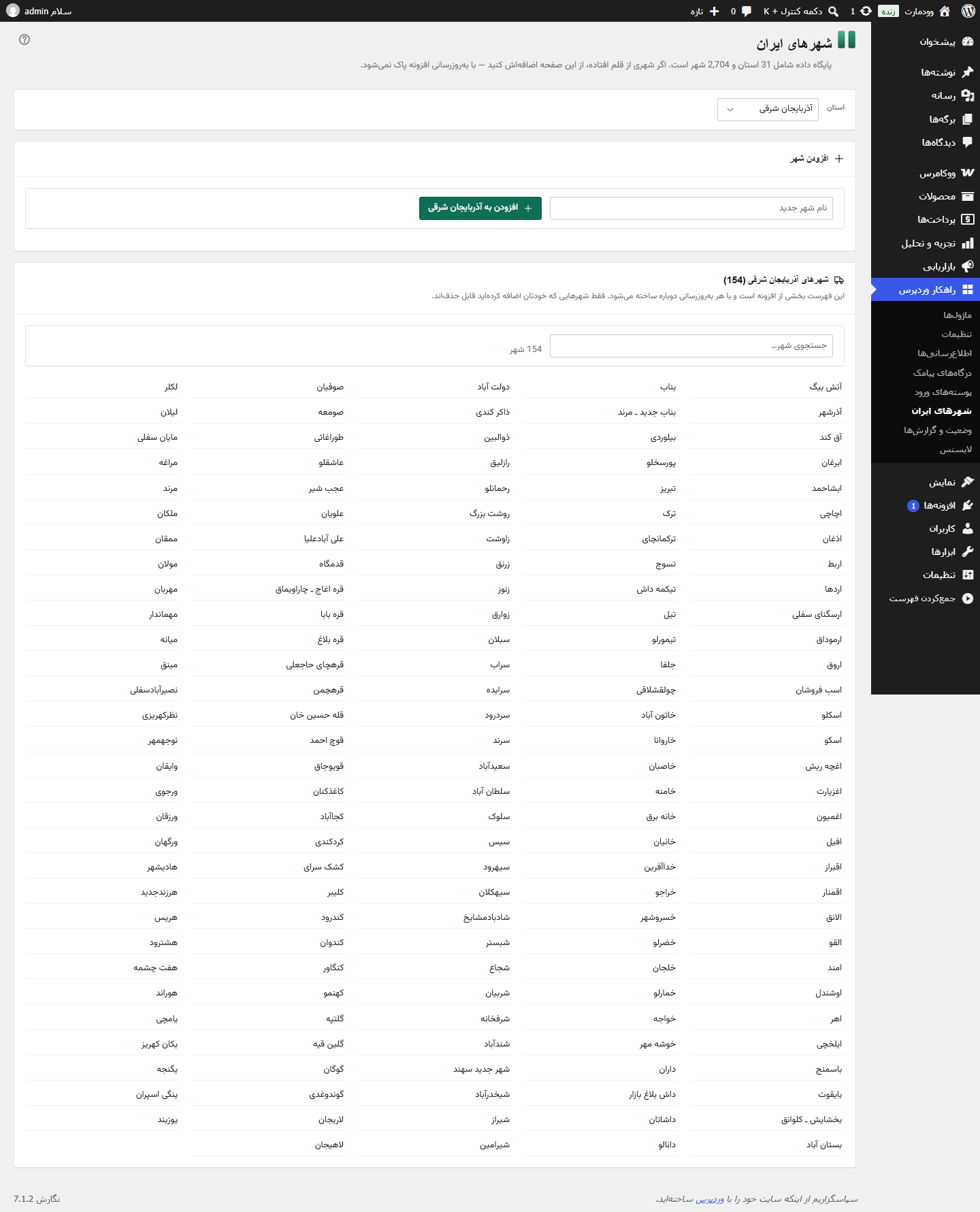Click the updates icon in admin bar
Screen dimensions: 980x1212
point(866,11)
